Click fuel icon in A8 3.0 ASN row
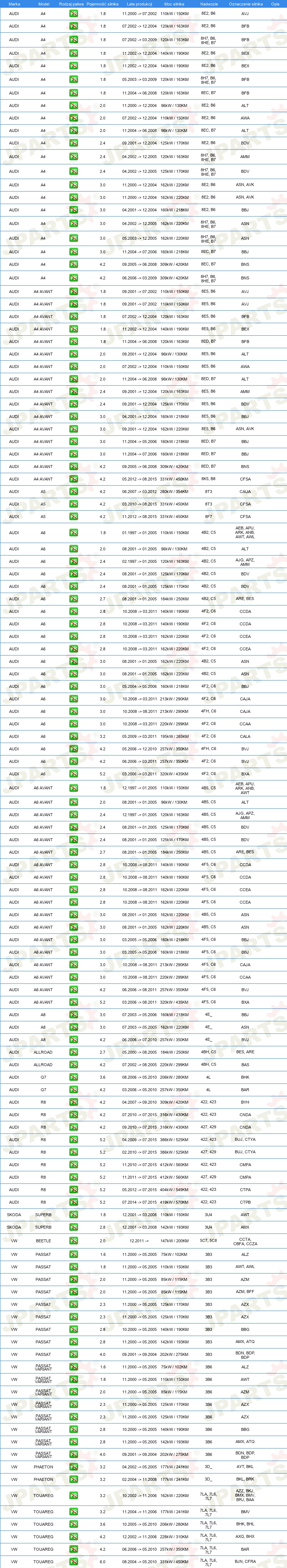 tap(73, 1028)
